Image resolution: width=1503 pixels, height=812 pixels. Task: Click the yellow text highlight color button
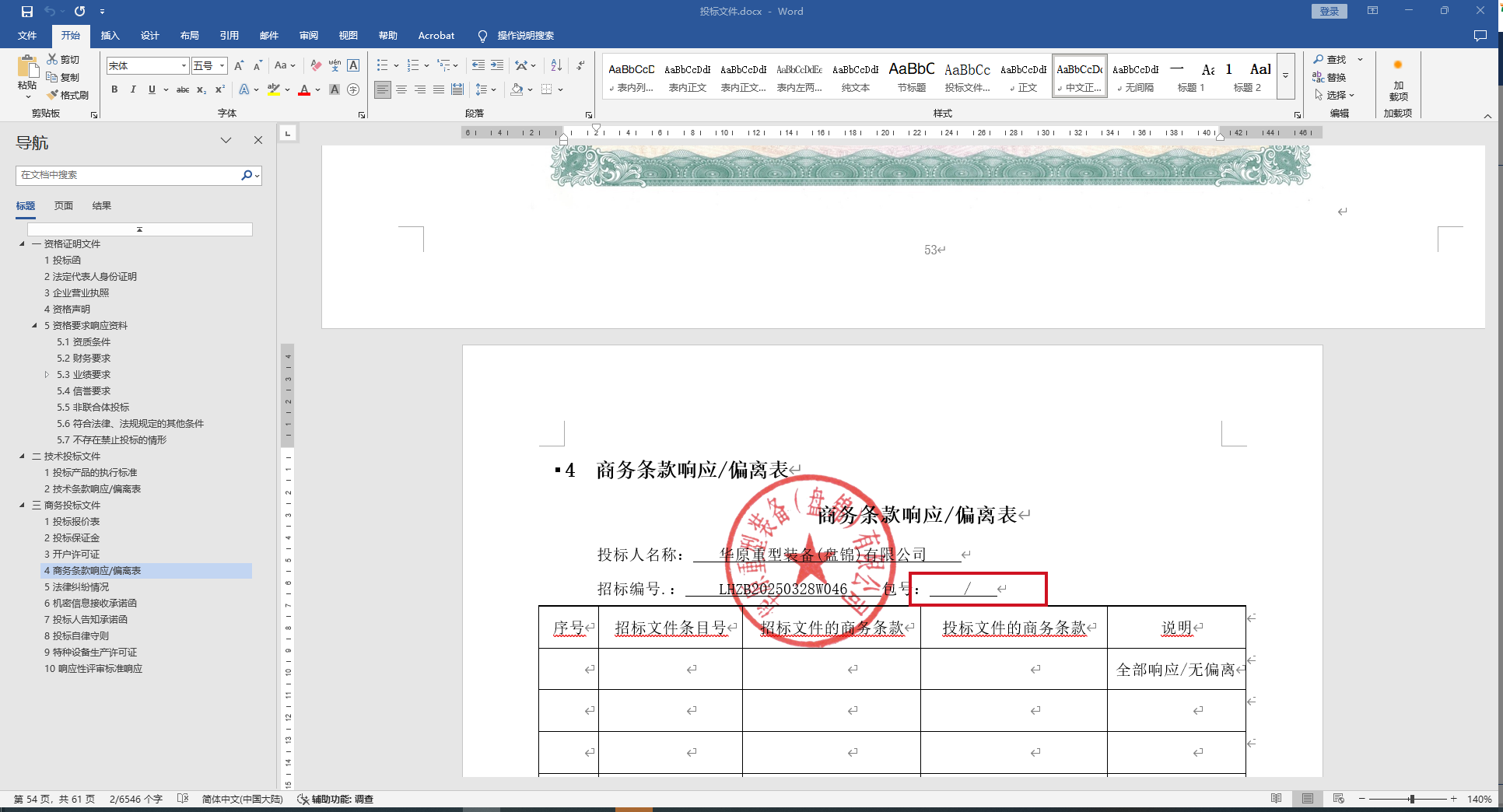tap(273, 89)
